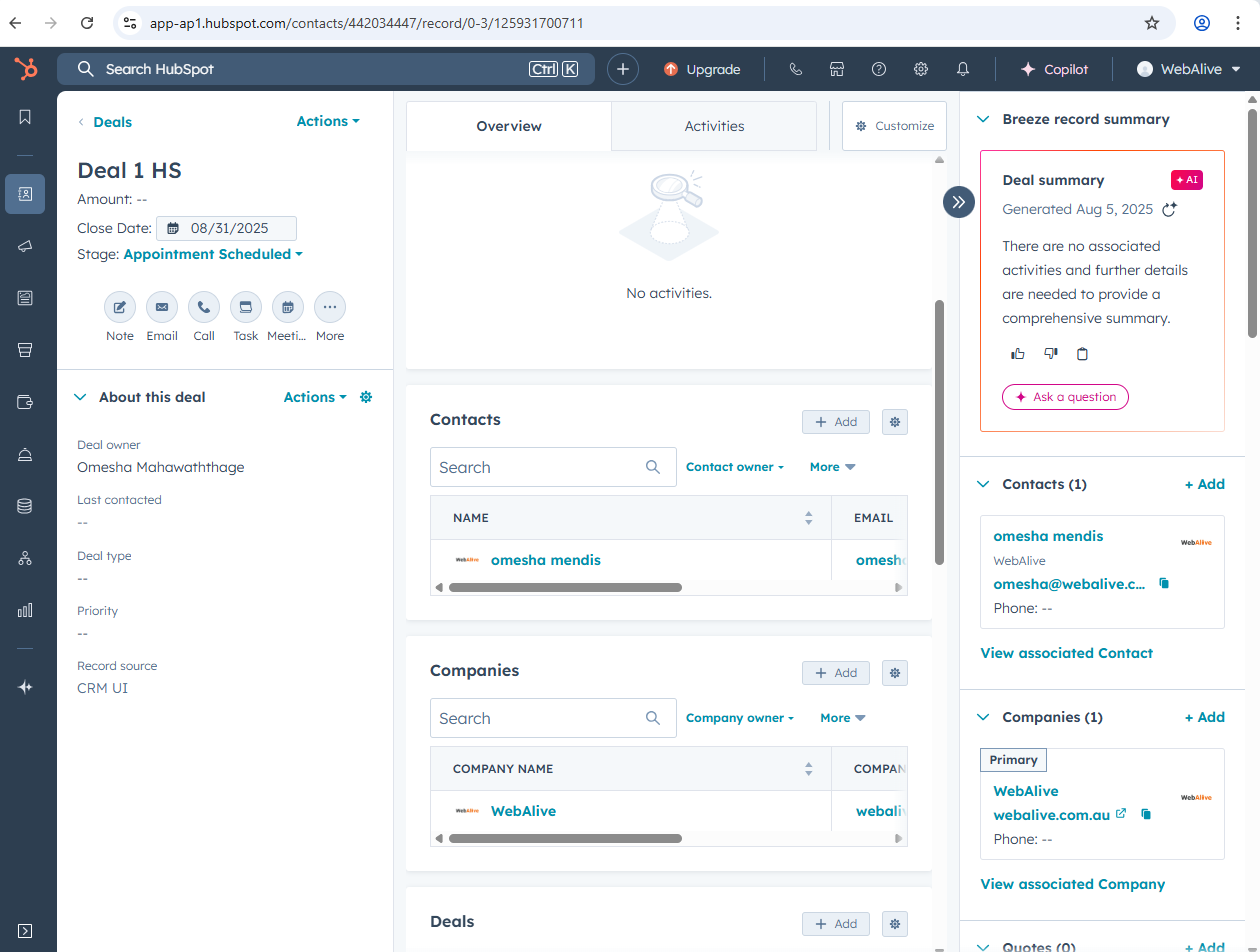1260x952 pixels.
Task: Click the quick create plus button
Action: pyautogui.click(x=622, y=69)
